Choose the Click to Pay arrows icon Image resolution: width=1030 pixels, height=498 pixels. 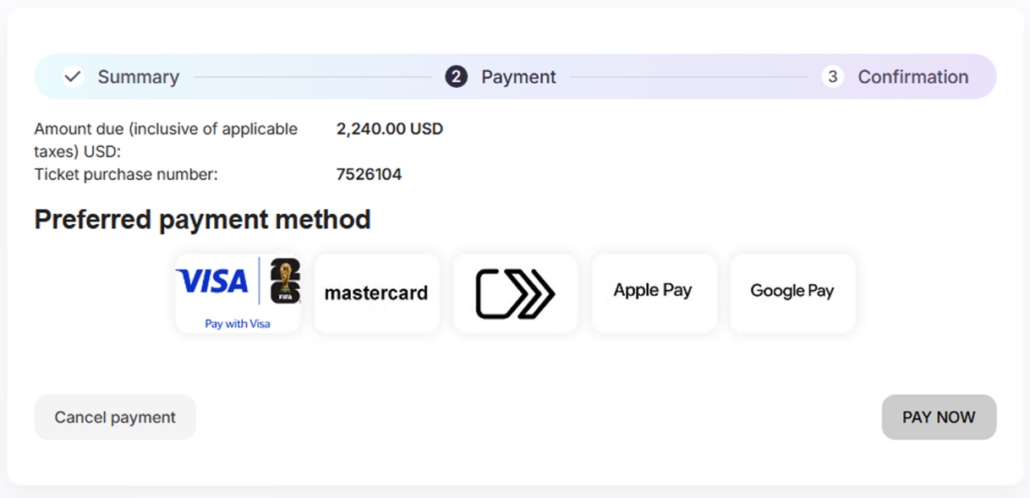515,293
